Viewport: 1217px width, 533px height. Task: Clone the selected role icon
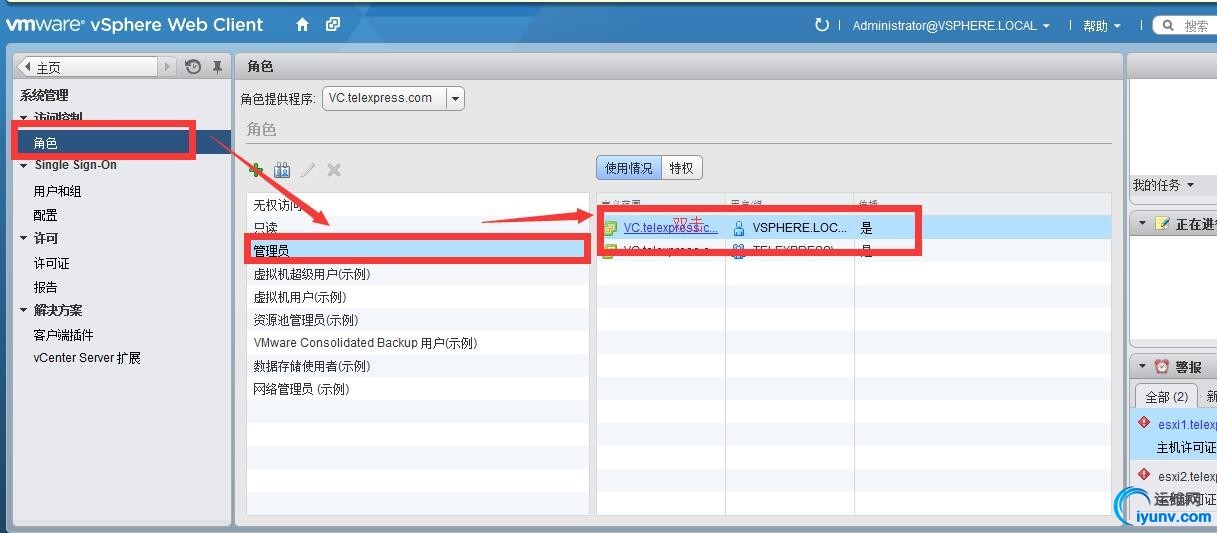pyautogui.click(x=282, y=170)
